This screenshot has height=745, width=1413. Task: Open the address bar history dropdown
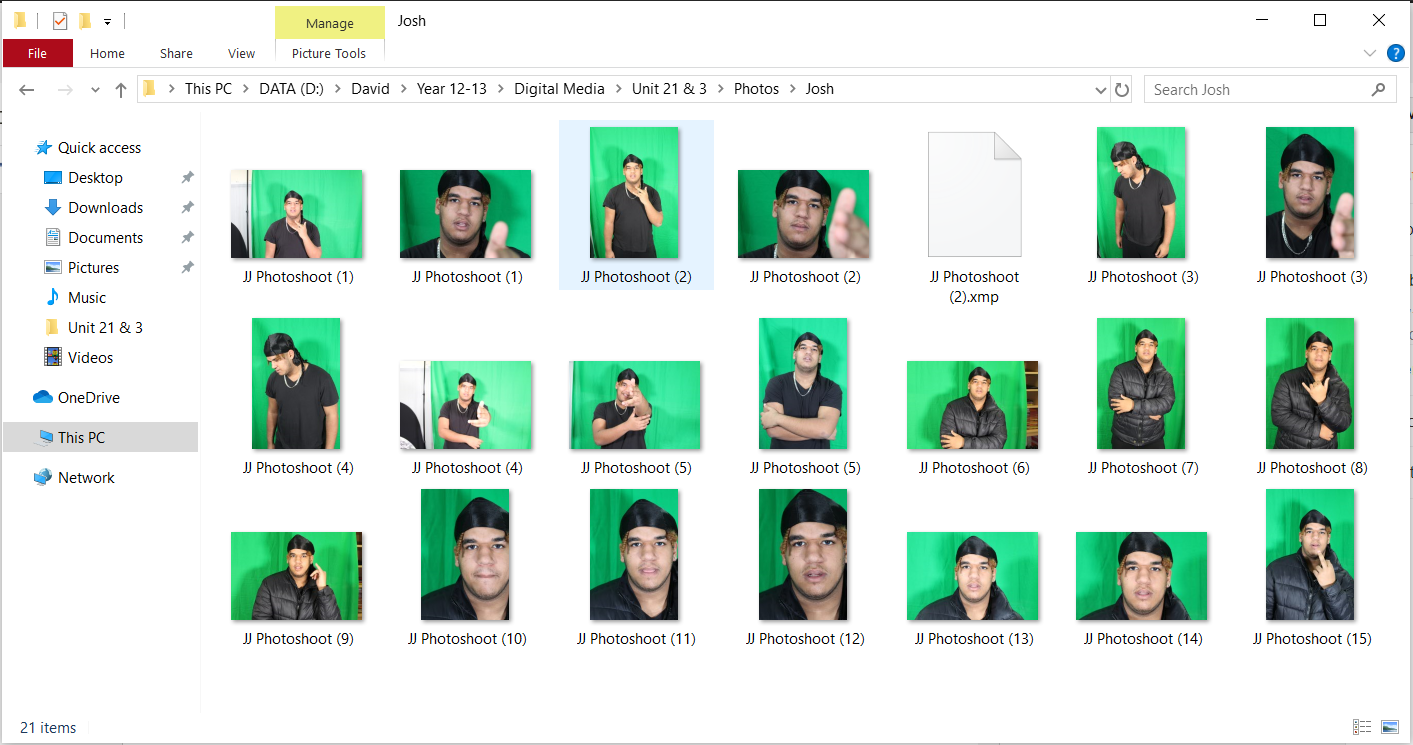(x=1100, y=89)
